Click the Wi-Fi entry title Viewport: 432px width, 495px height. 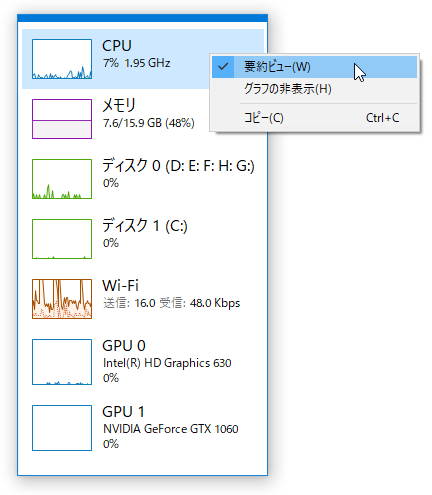pos(120,286)
